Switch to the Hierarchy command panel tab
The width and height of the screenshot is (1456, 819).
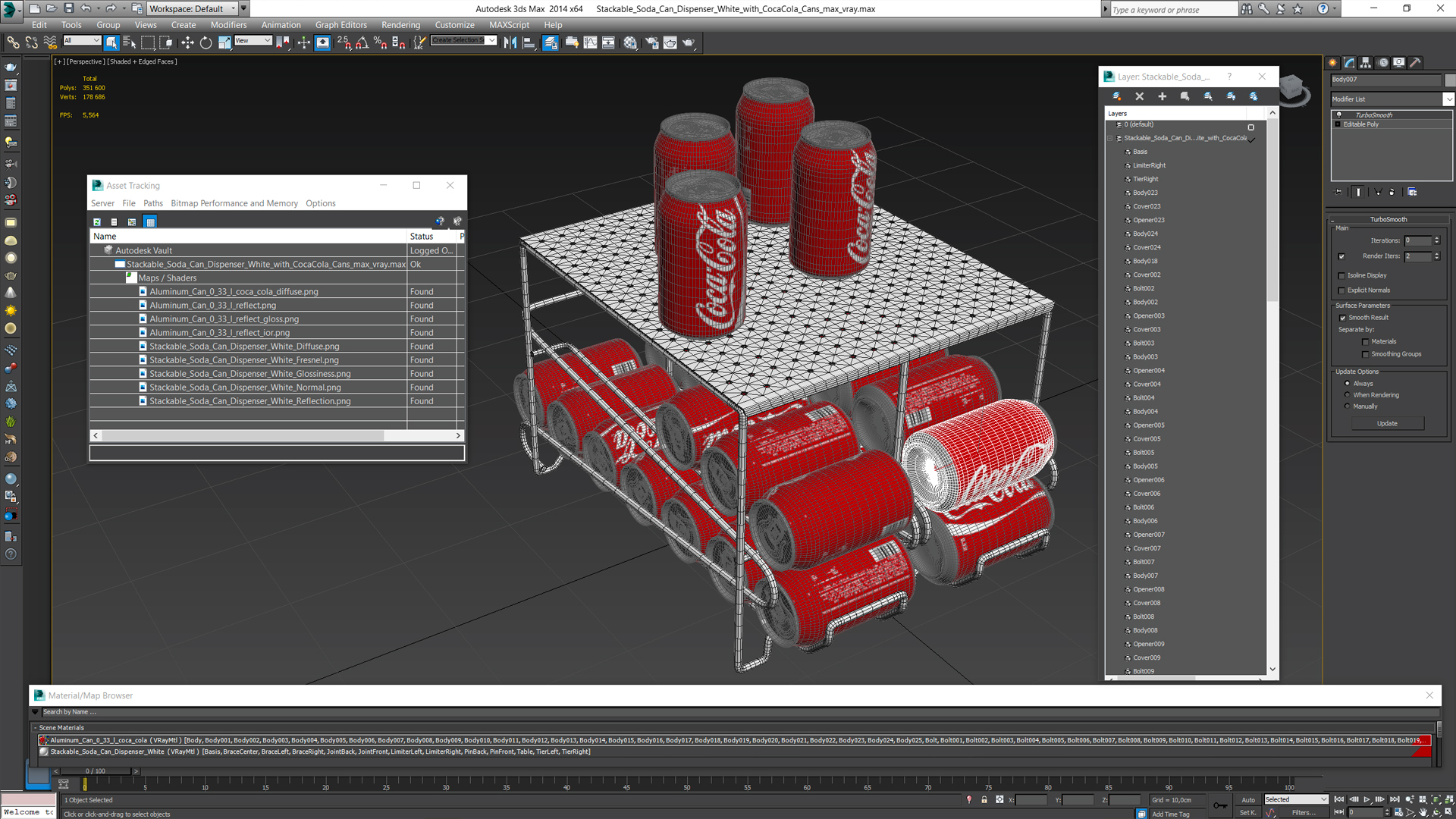1366,63
